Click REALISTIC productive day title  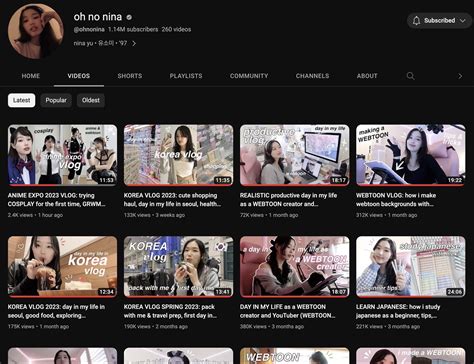288,200
